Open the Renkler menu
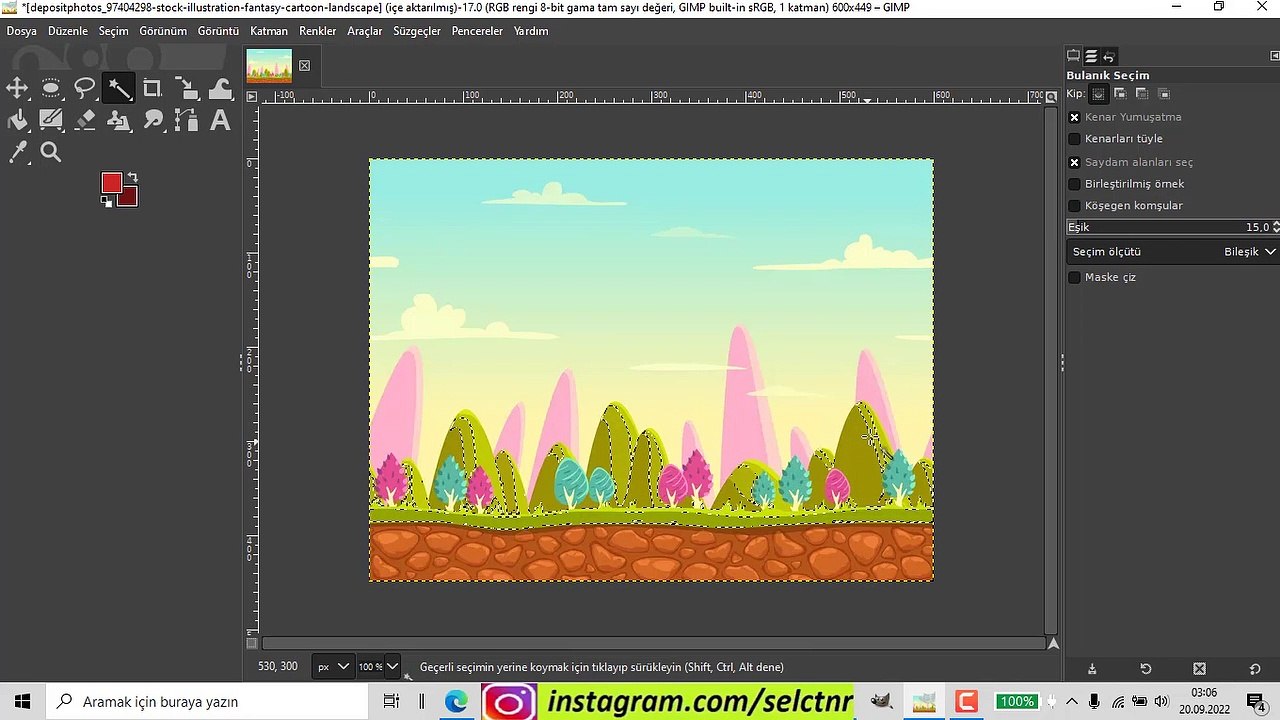 (318, 31)
